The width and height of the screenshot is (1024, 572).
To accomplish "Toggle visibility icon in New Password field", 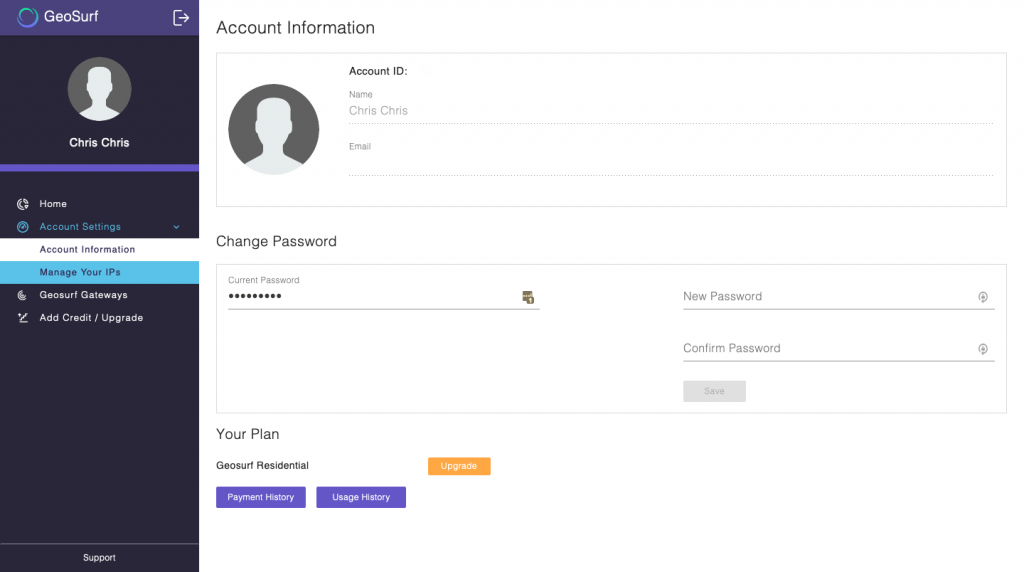I will click(x=983, y=297).
